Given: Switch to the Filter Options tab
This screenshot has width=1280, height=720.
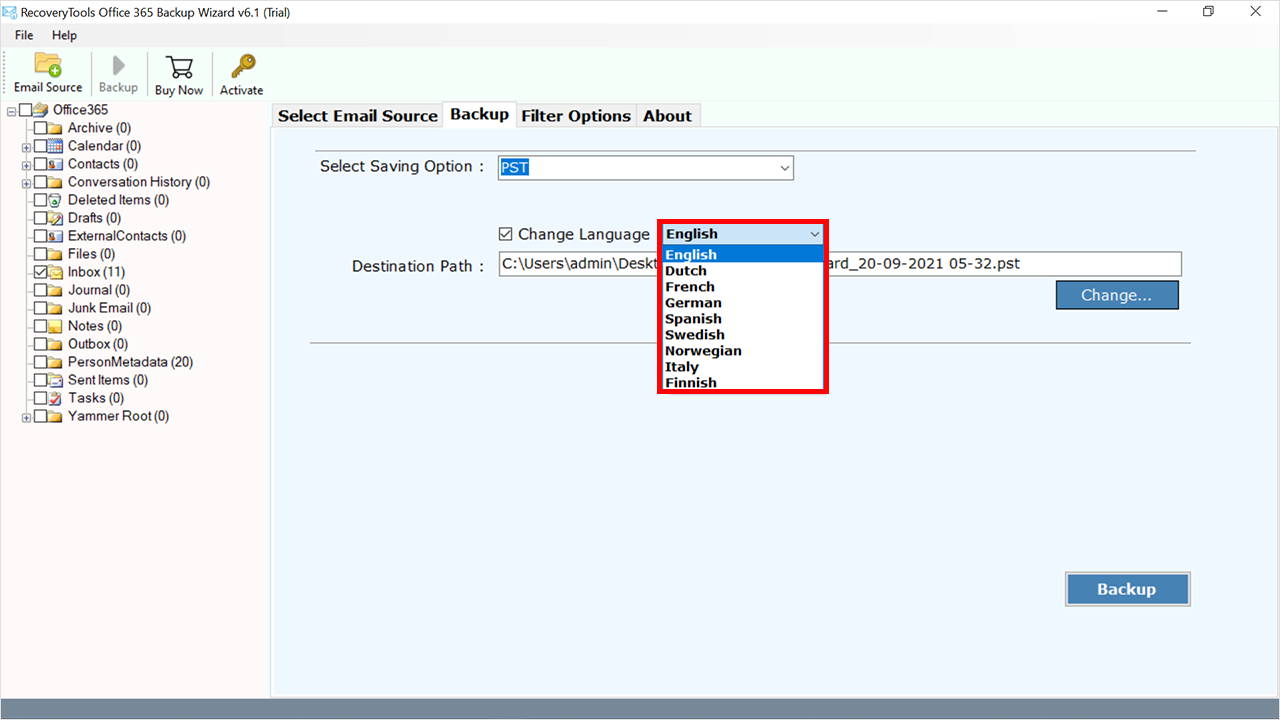Looking at the screenshot, I should [576, 116].
